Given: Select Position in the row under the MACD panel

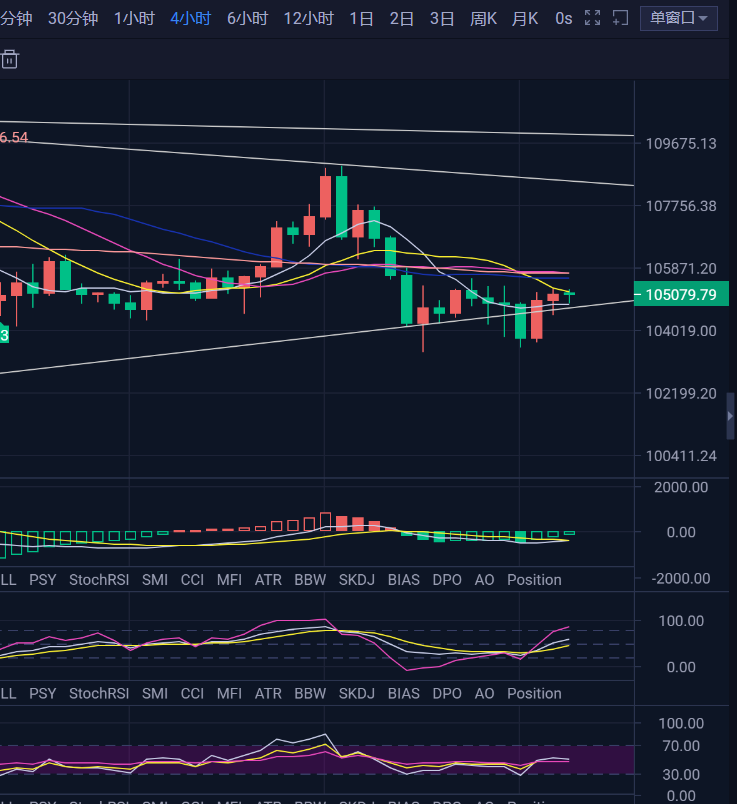Looking at the screenshot, I should (x=534, y=580).
